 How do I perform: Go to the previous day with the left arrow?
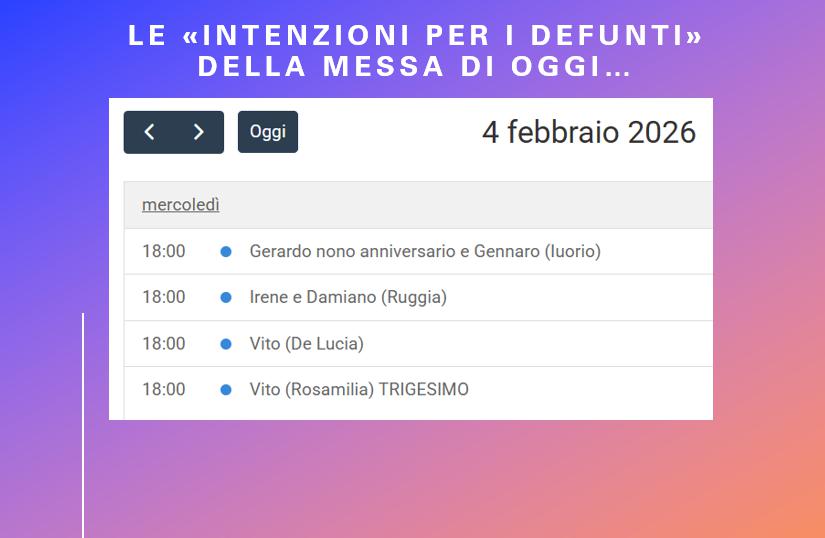click(x=149, y=132)
